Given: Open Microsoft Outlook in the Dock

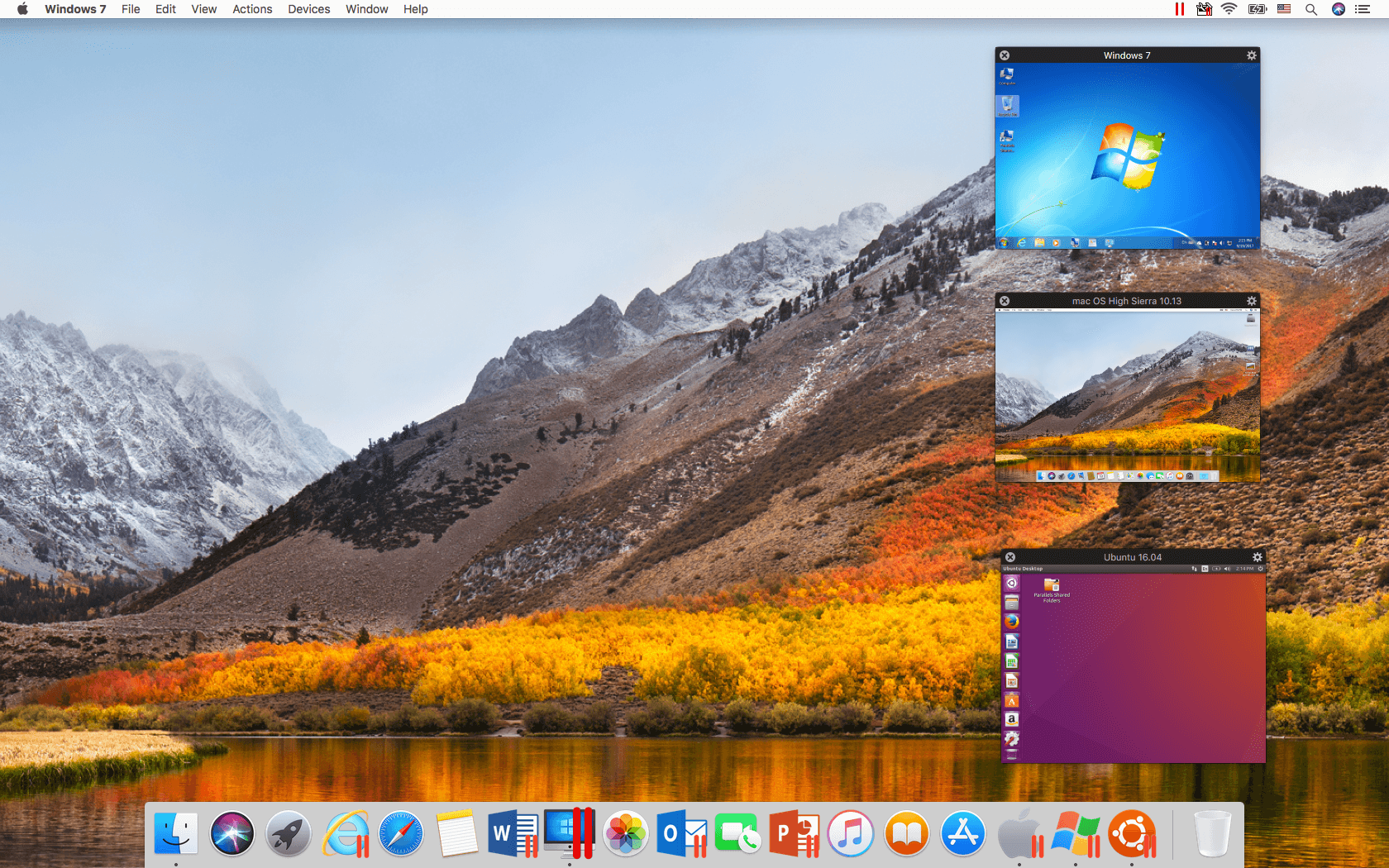Looking at the screenshot, I should (x=682, y=833).
